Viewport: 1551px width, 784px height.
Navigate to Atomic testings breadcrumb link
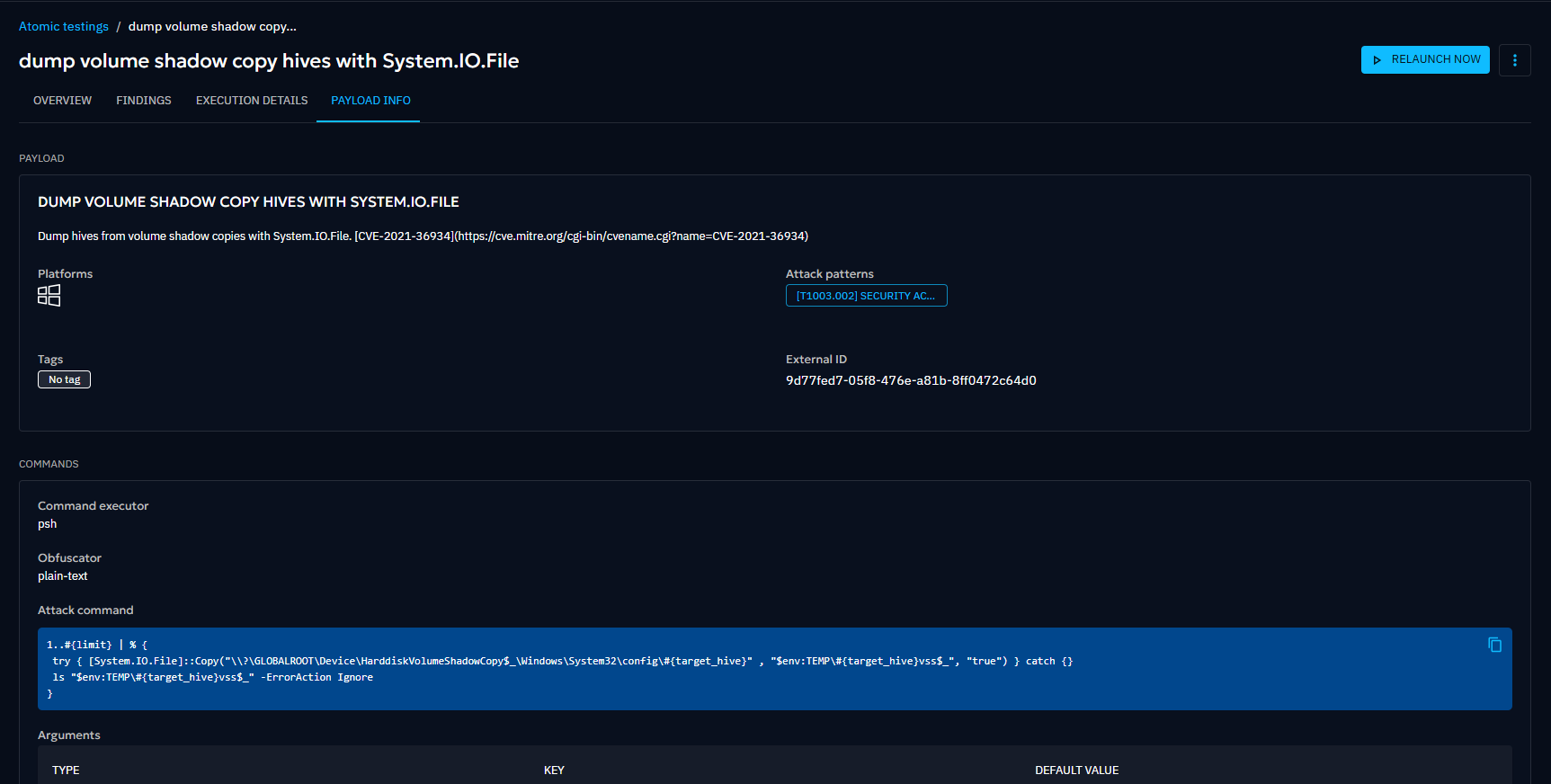point(64,27)
